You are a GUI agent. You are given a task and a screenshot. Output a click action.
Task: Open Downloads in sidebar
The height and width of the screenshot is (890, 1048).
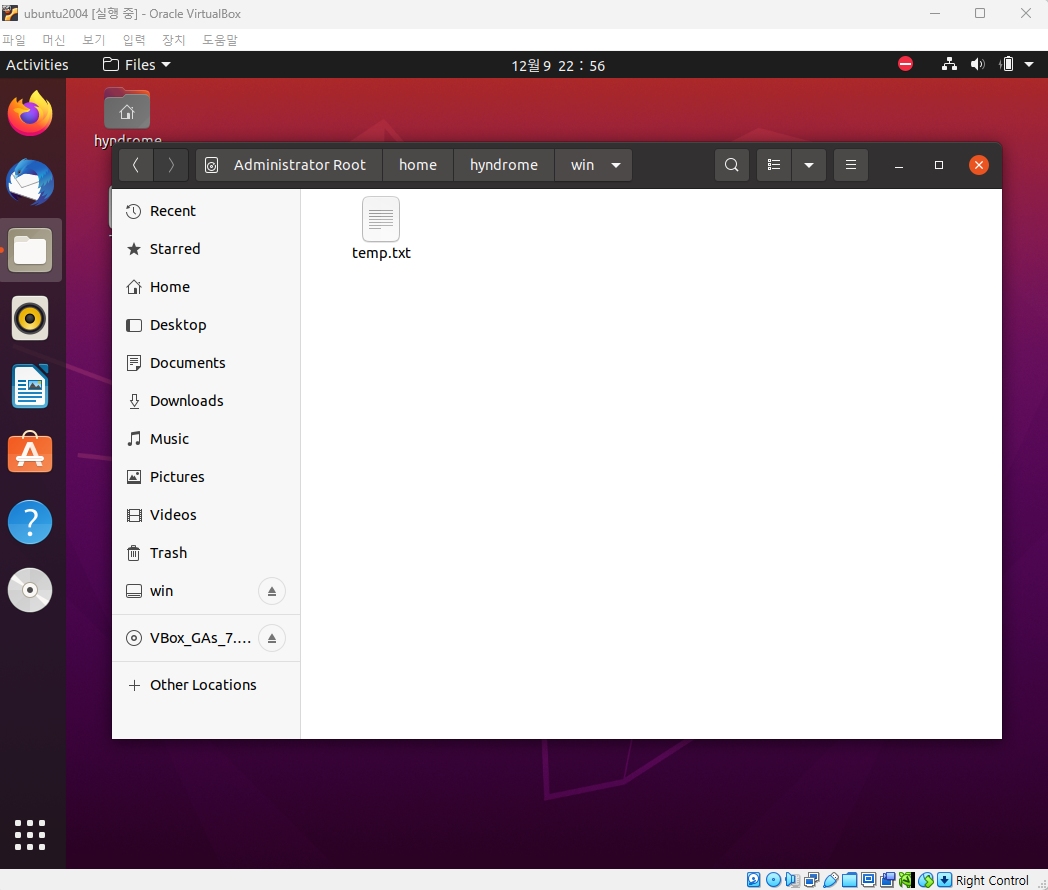pos(206,402)
